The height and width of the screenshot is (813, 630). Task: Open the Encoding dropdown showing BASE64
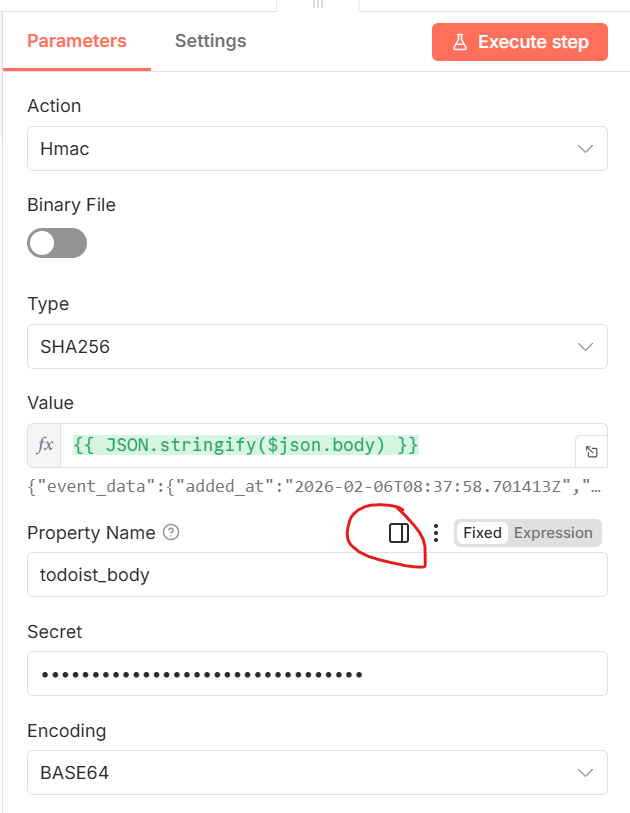pos(317,773)
